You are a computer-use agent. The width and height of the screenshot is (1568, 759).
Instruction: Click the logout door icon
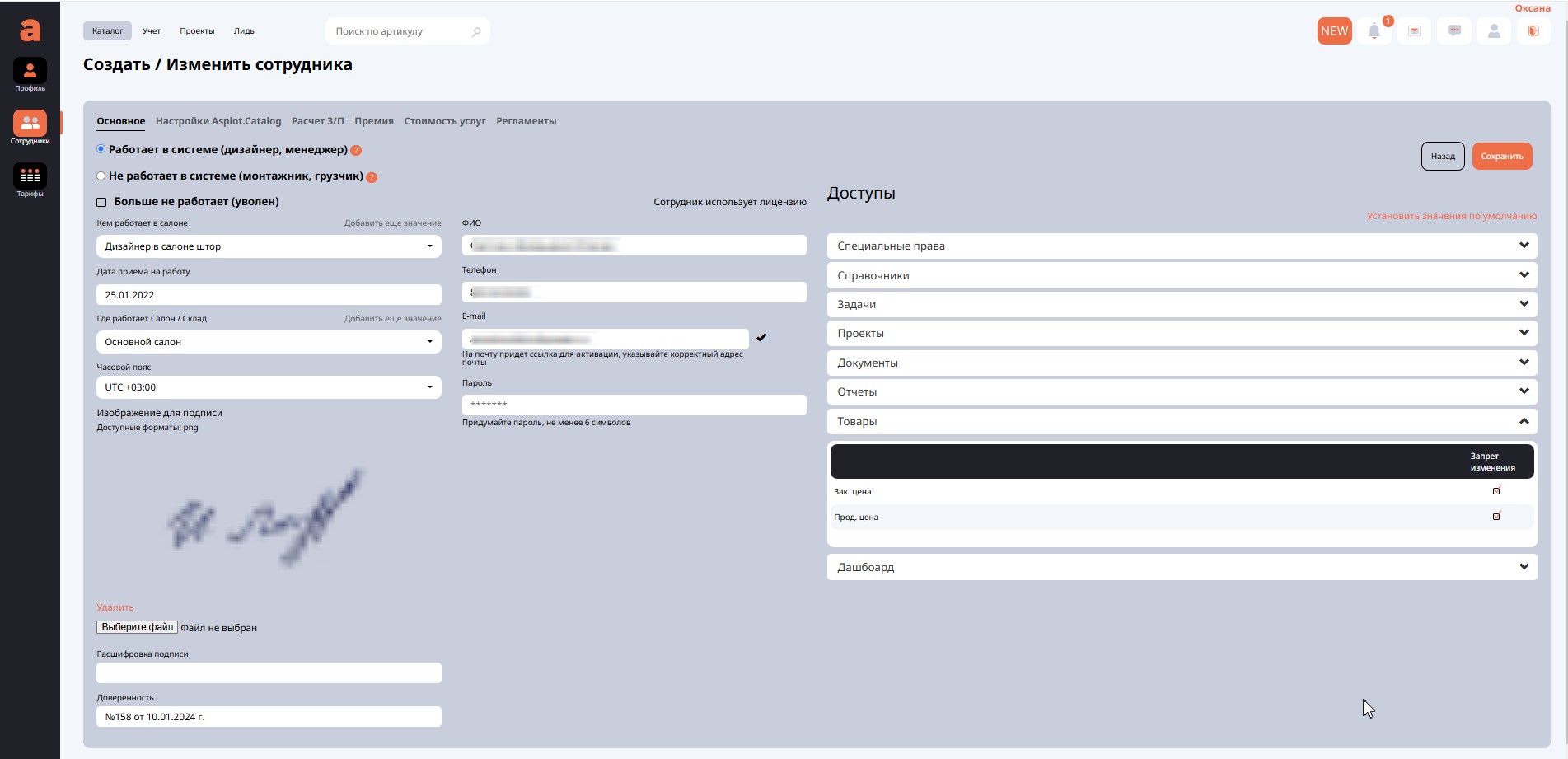point(1533,31)
